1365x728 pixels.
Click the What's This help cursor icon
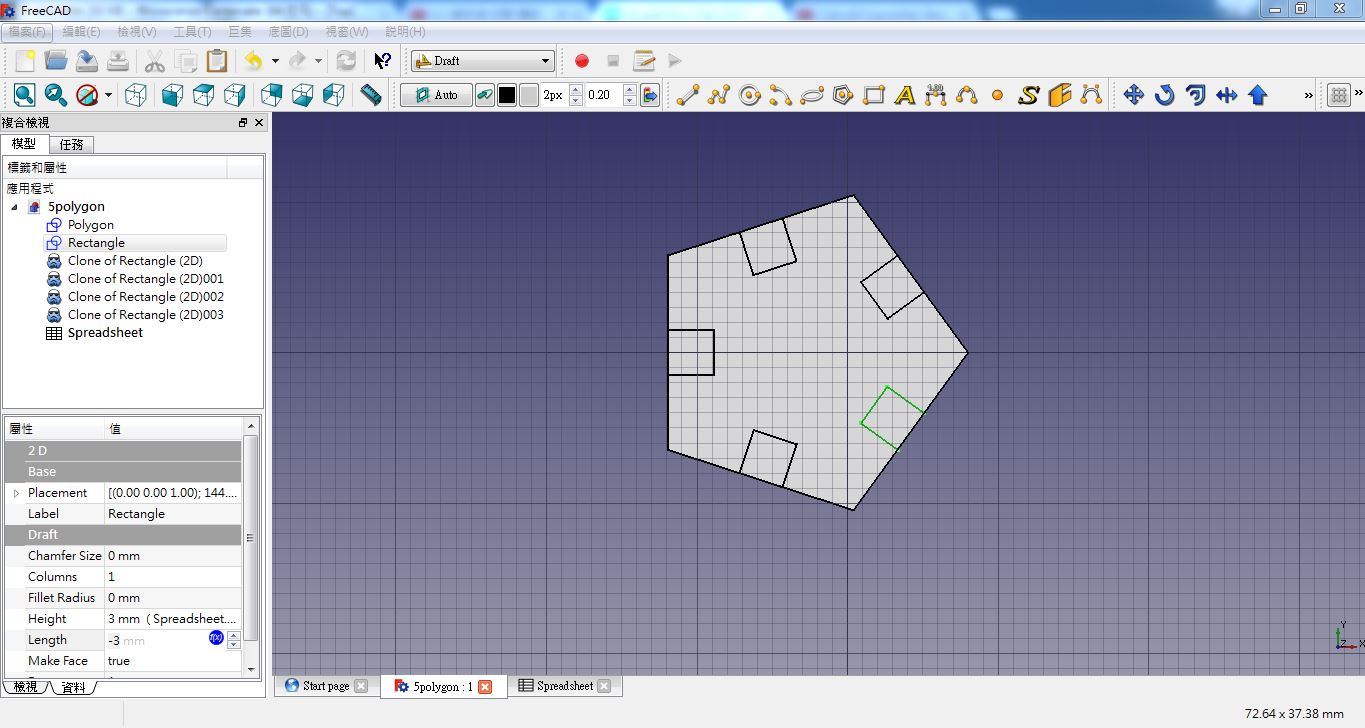point(382,61)
